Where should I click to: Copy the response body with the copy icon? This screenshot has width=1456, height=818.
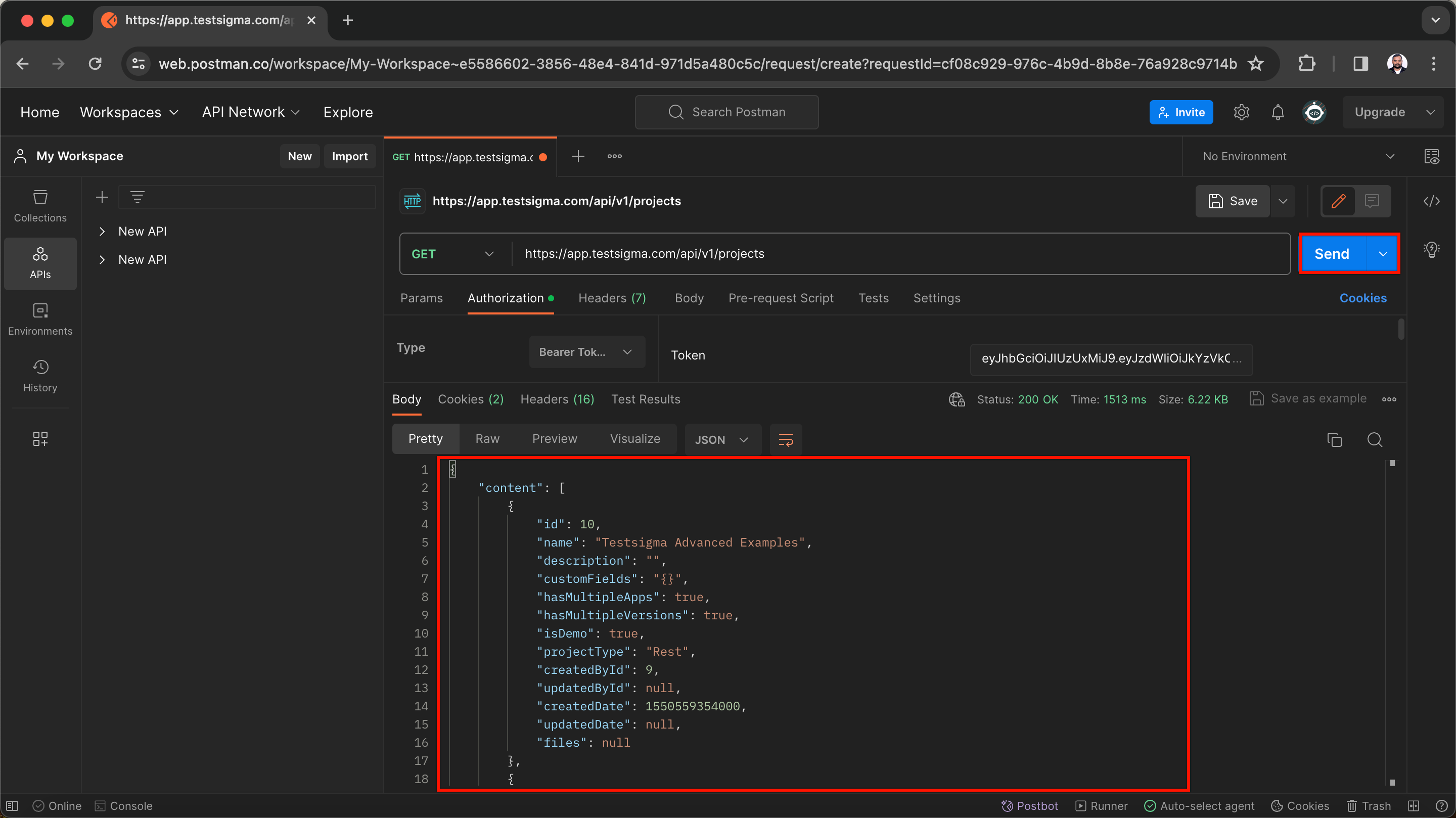(1334, 439)
